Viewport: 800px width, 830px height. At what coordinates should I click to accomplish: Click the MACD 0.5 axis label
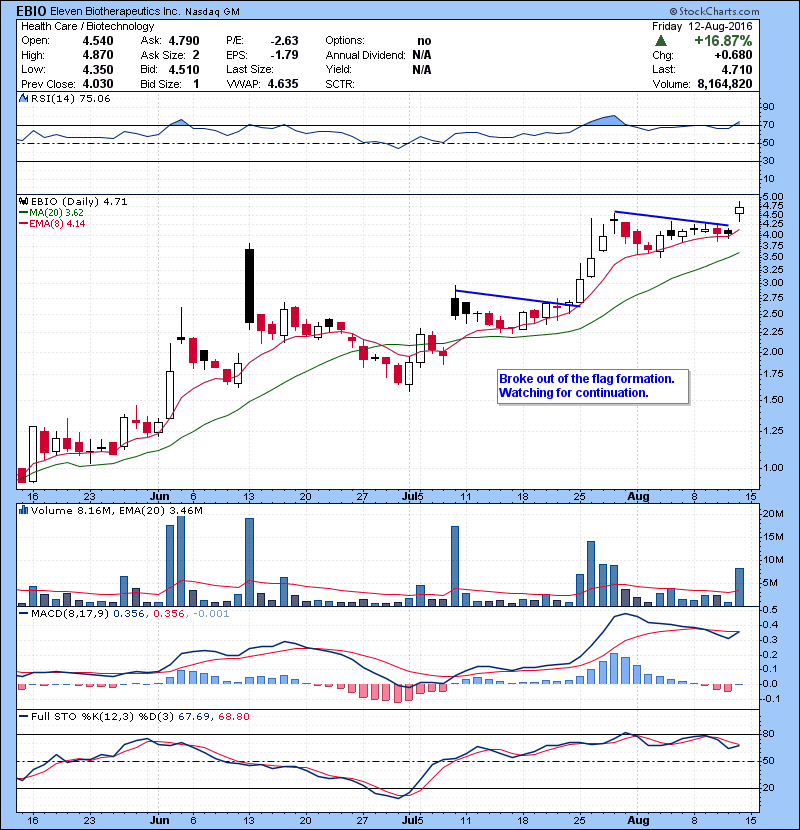tap(770, 610)
